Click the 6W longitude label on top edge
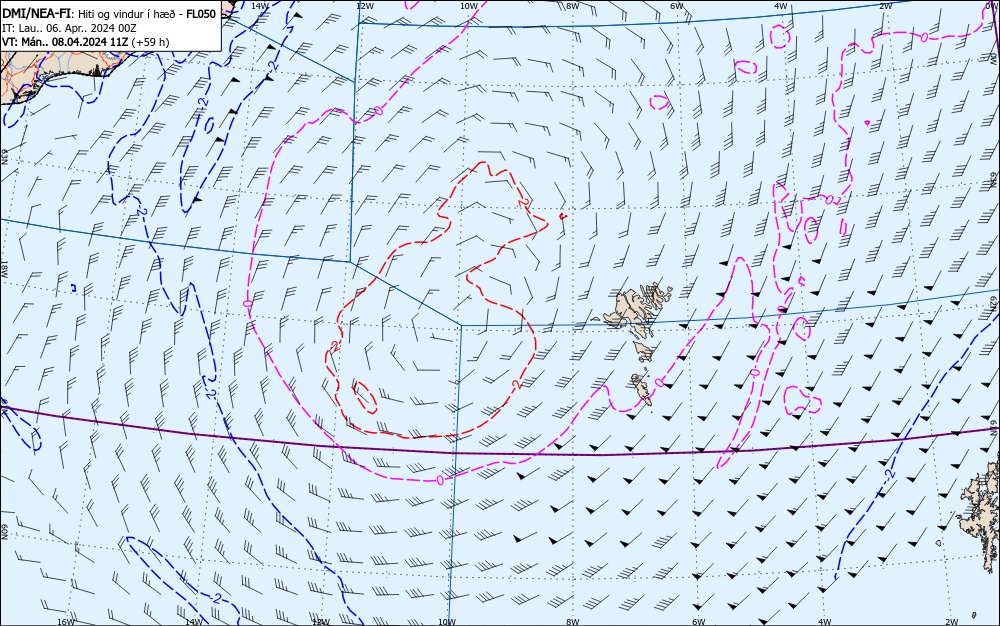 tap(677, 6)
